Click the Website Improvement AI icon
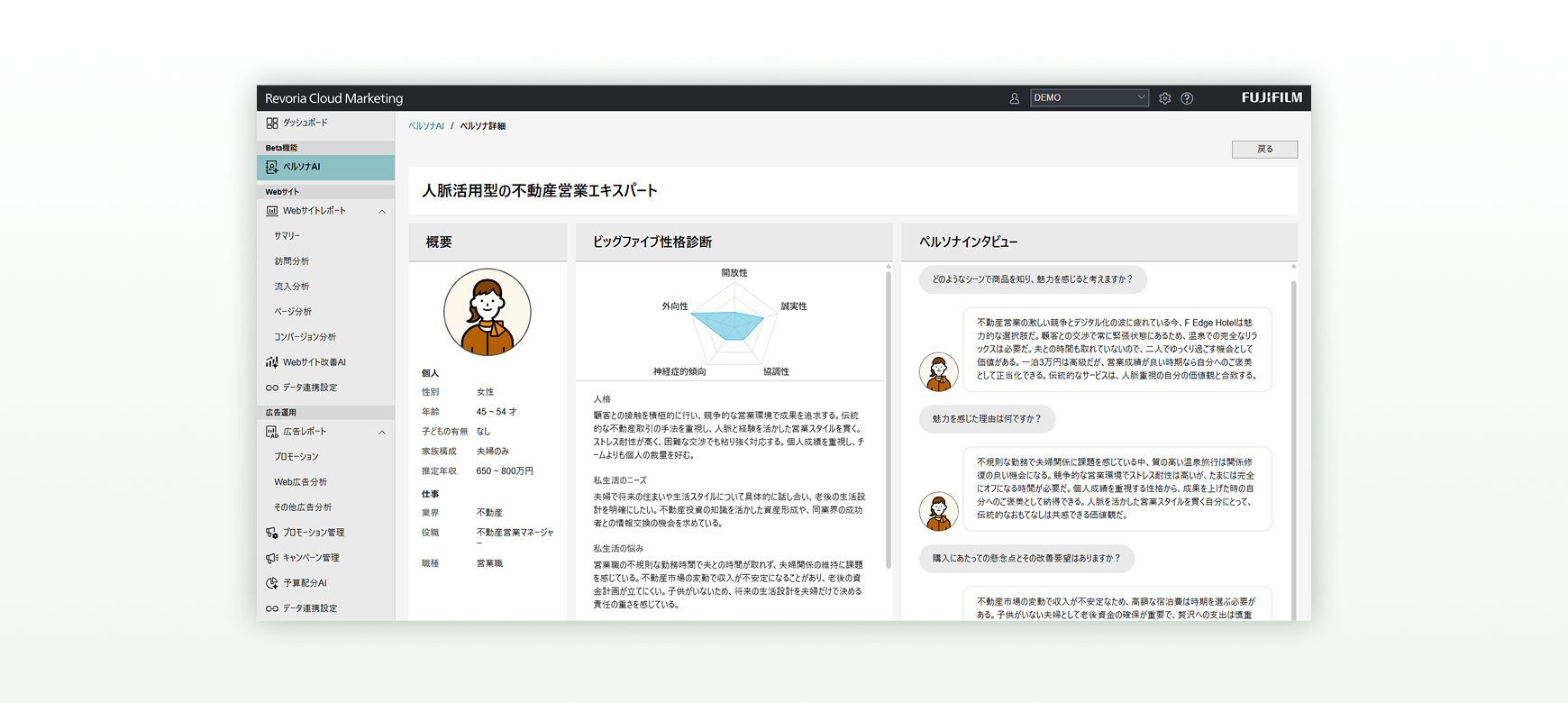1568x703 pixels. point(272,362)
